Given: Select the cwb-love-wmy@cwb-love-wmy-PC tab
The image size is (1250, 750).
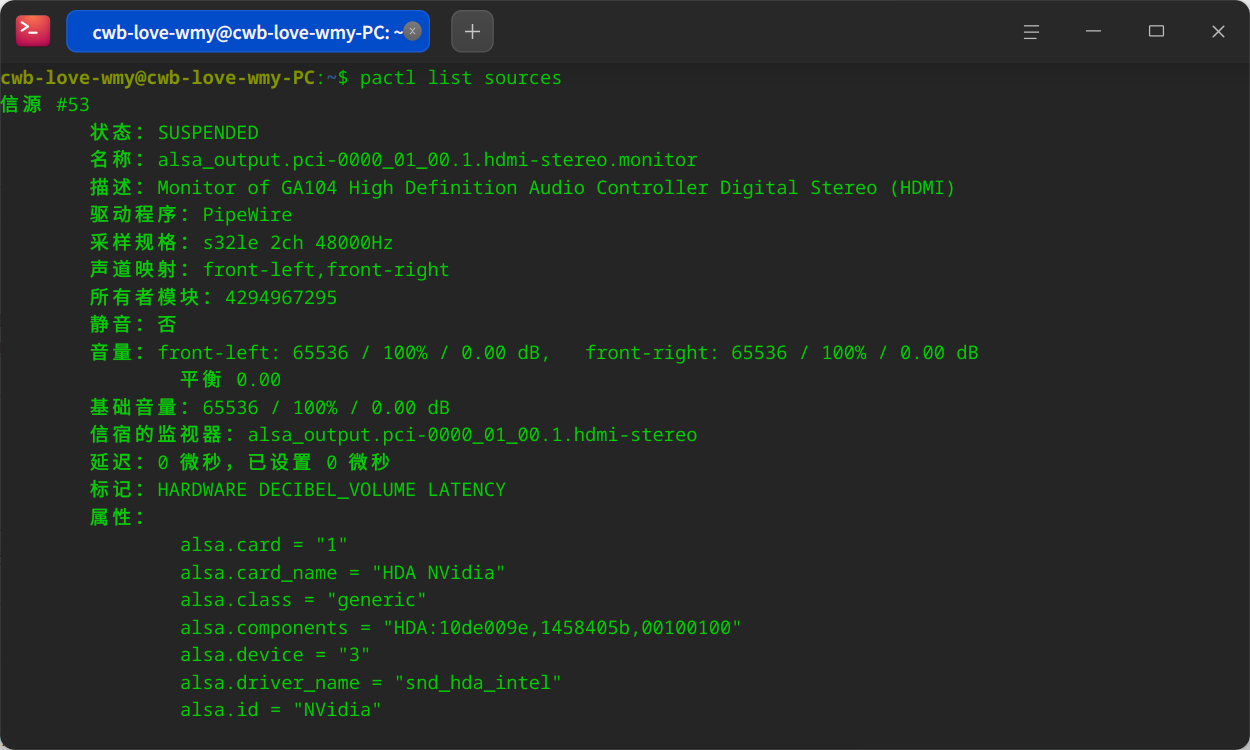Looking at the screenshot, I should click(248, 31).
